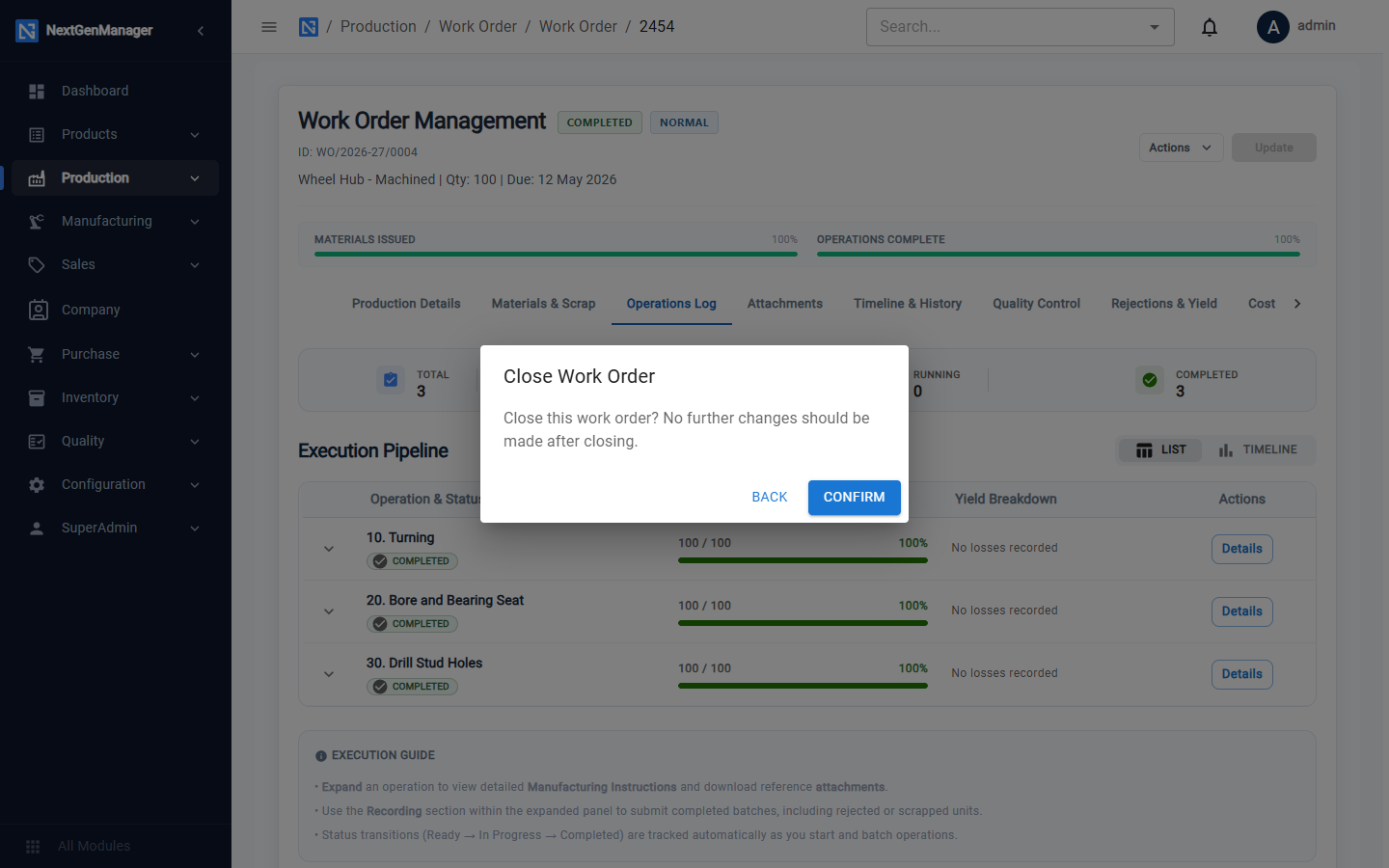Expand the 10. Turning operation row

(x=329, y=549)
